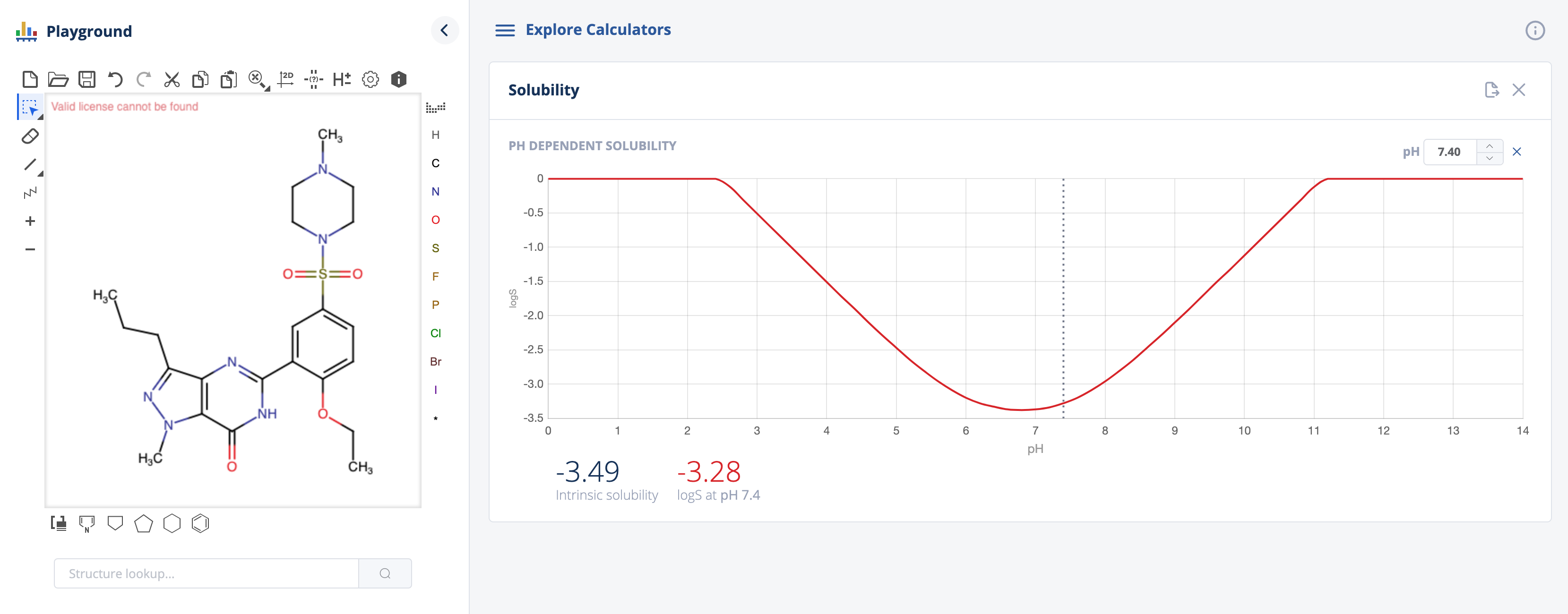This screenshot has width=1568, height=614.
Task: Click the Undo arrow icon
Action: (x=115, y=79)
